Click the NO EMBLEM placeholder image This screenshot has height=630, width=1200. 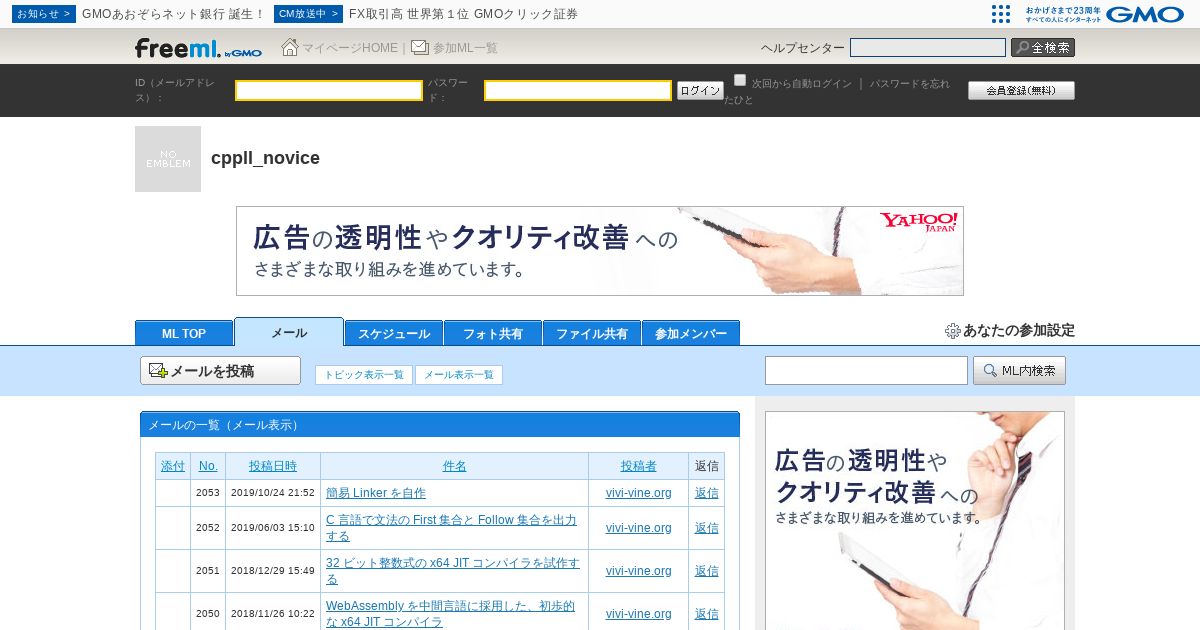coord(168,159)
